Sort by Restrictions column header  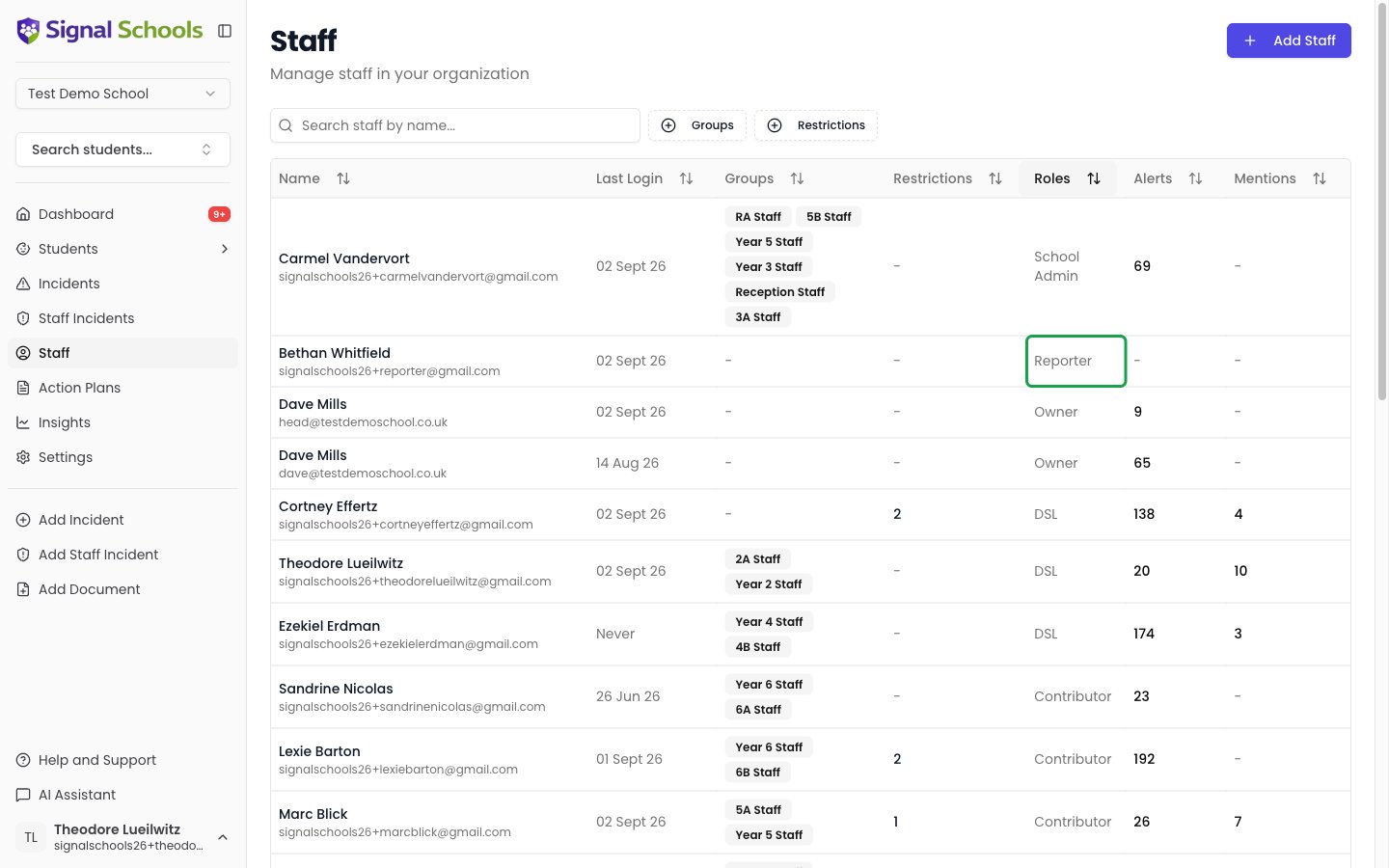948,178
